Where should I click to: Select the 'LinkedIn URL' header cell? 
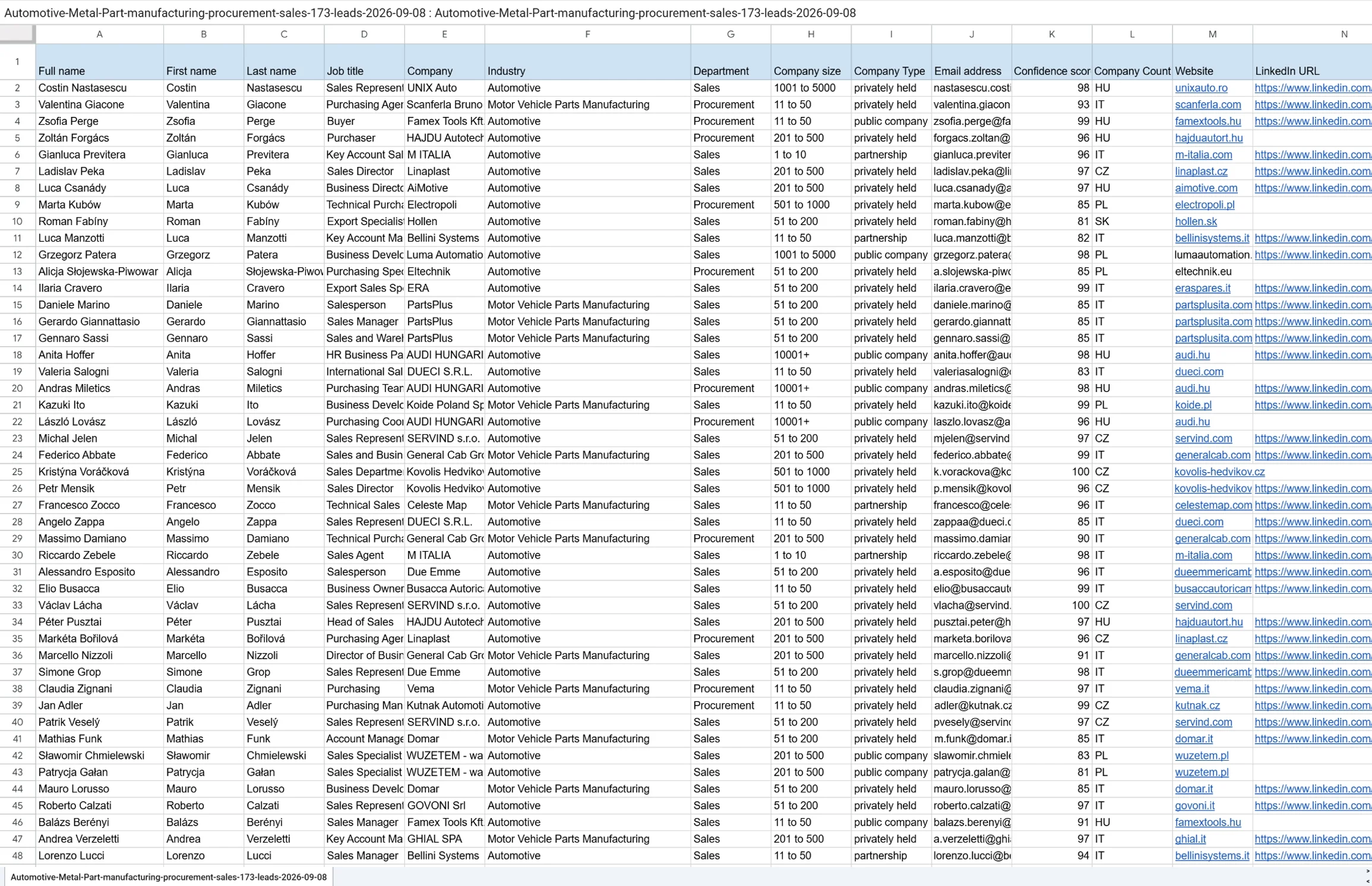1313,62
